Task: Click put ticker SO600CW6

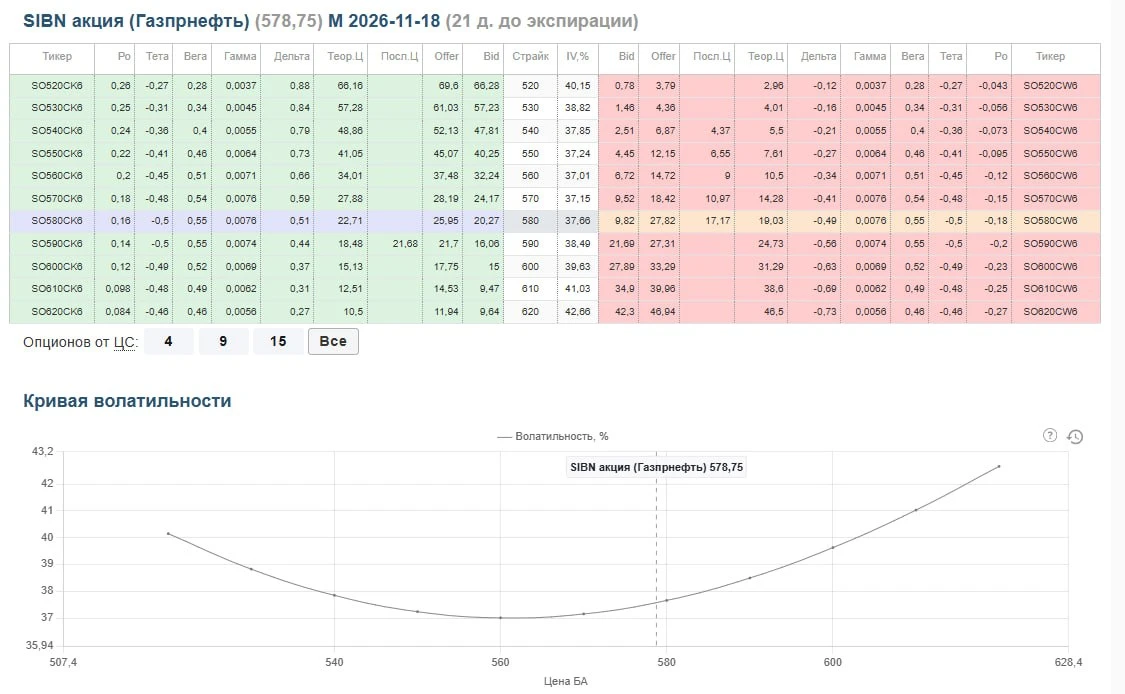Action: [x=1050, y=266]
